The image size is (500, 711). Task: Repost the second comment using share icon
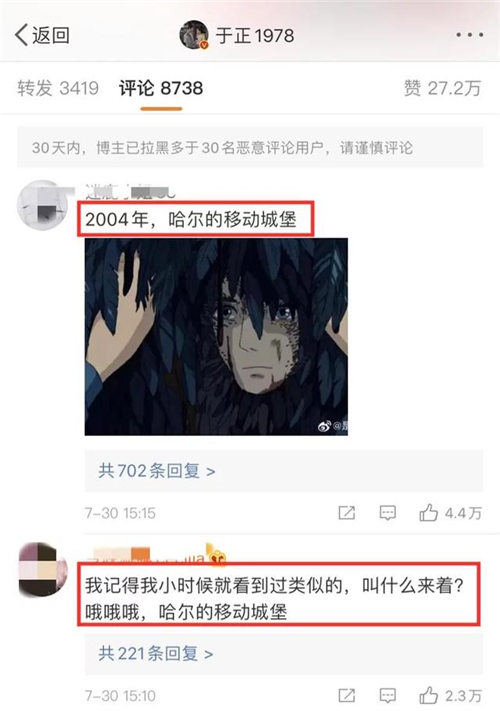[347, 695]
